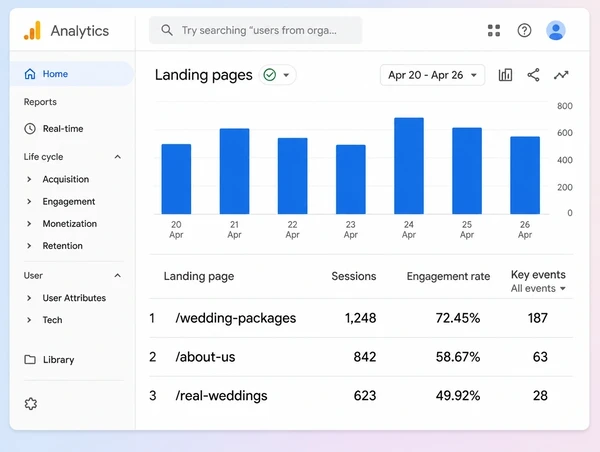The image size is (600, 452).
Task: Click the Key events column header
Action: (x=538, y=274)
